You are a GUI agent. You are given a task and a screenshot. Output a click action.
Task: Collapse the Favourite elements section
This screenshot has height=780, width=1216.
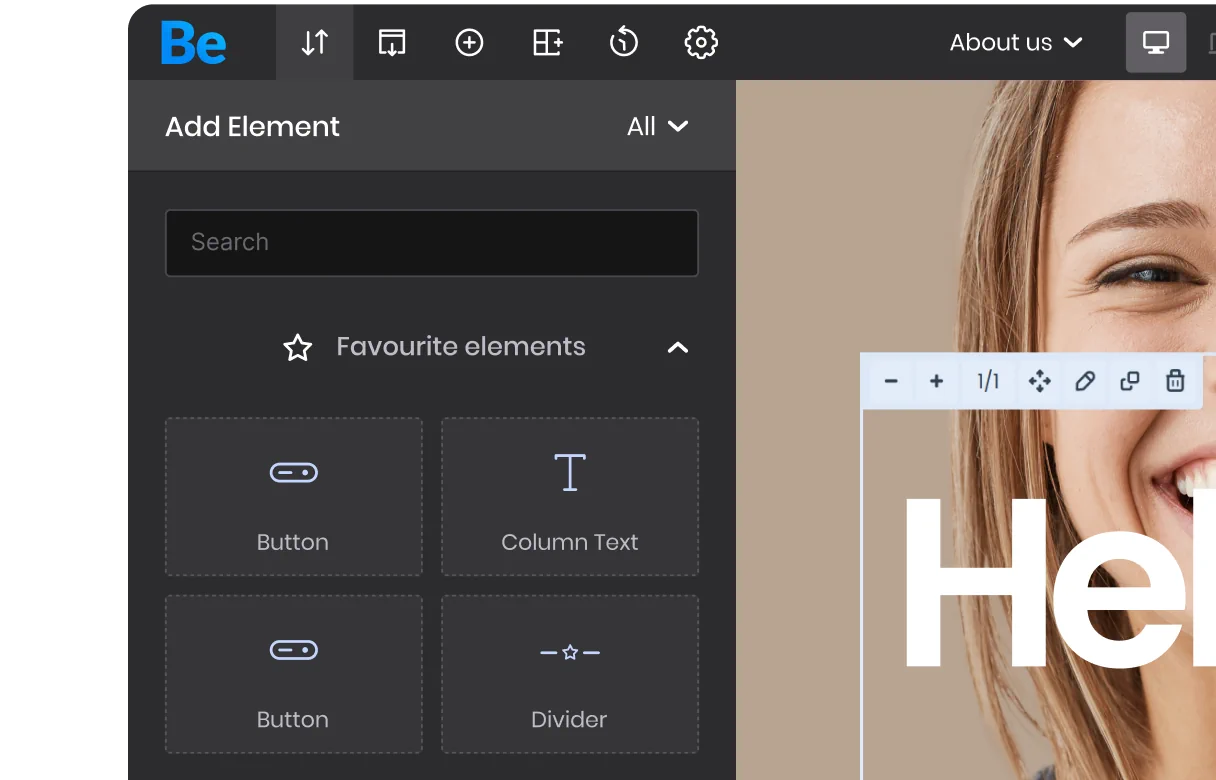click(678, 348)
